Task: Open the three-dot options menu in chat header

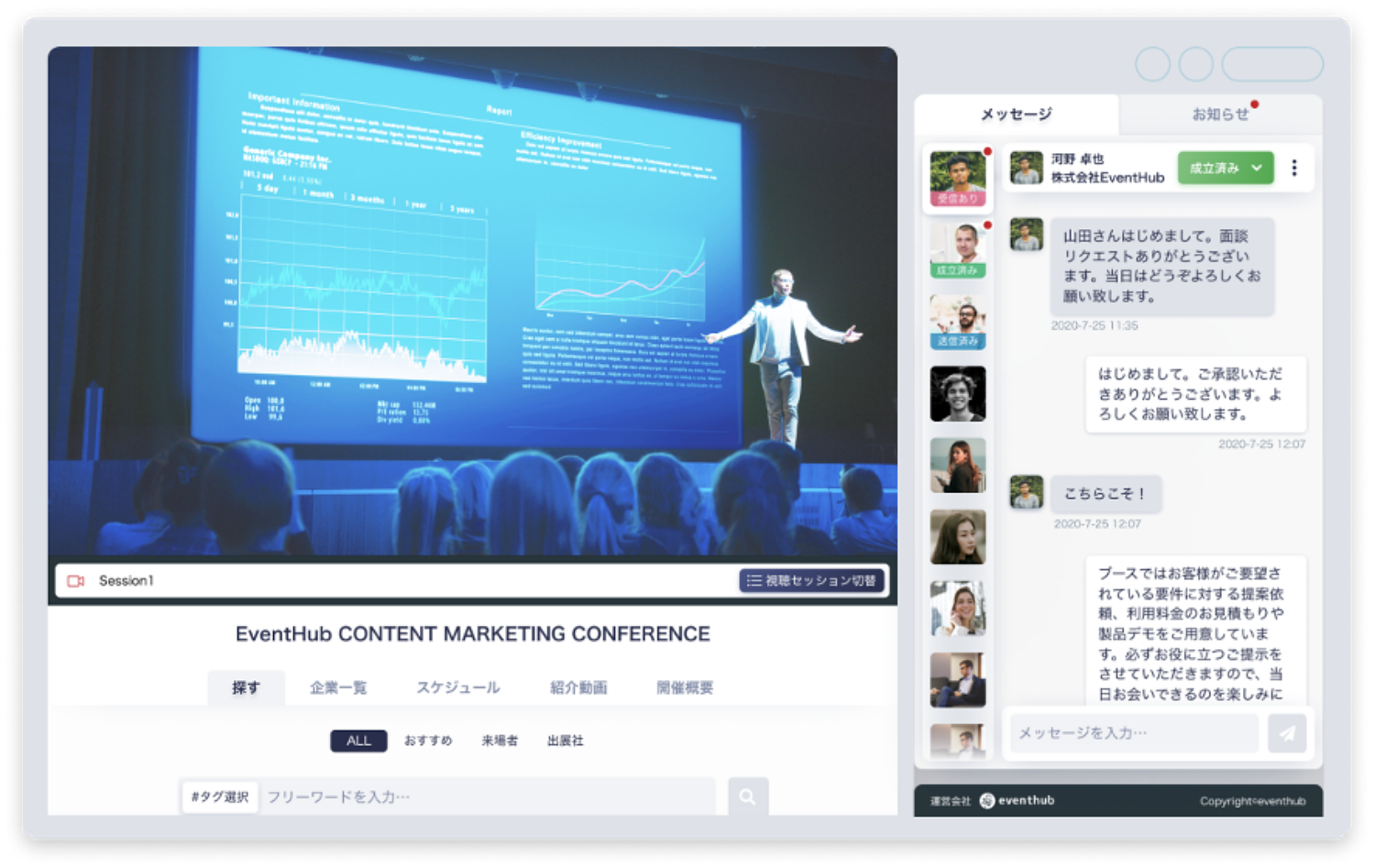Action: click(x=1294, y=168)
